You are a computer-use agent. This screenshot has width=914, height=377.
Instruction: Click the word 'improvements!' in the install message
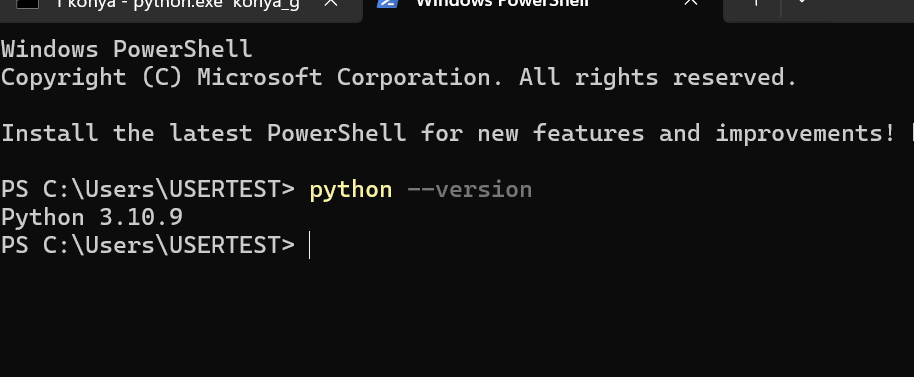pyautogui.click(x=806, y=133)
